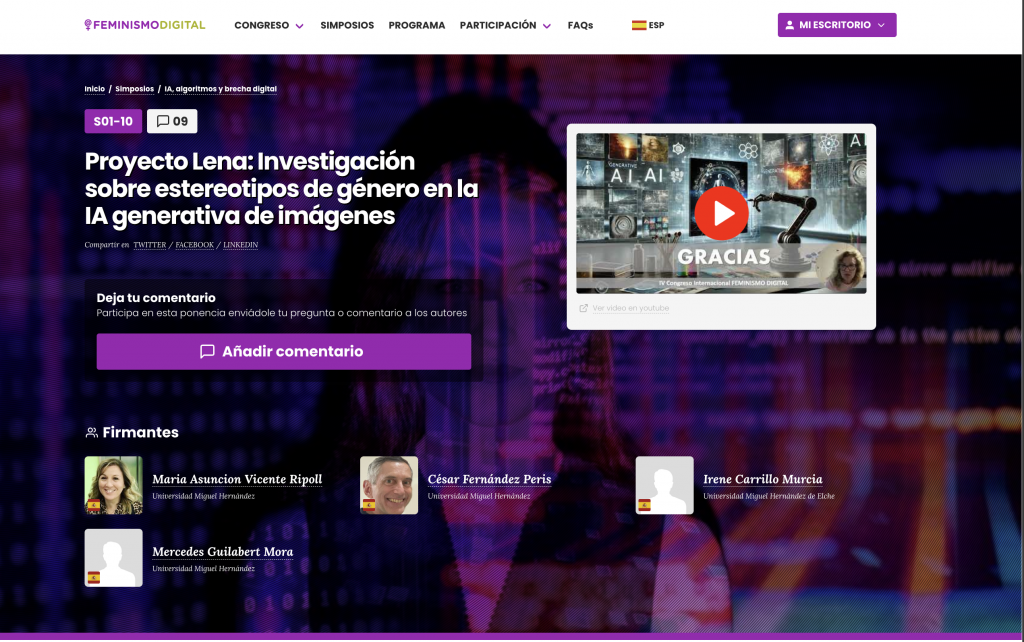Image resolution: width=1024 pixels, height=642 pixels.
Task: Follow the Ver video en youtube link
Action: 630,308
